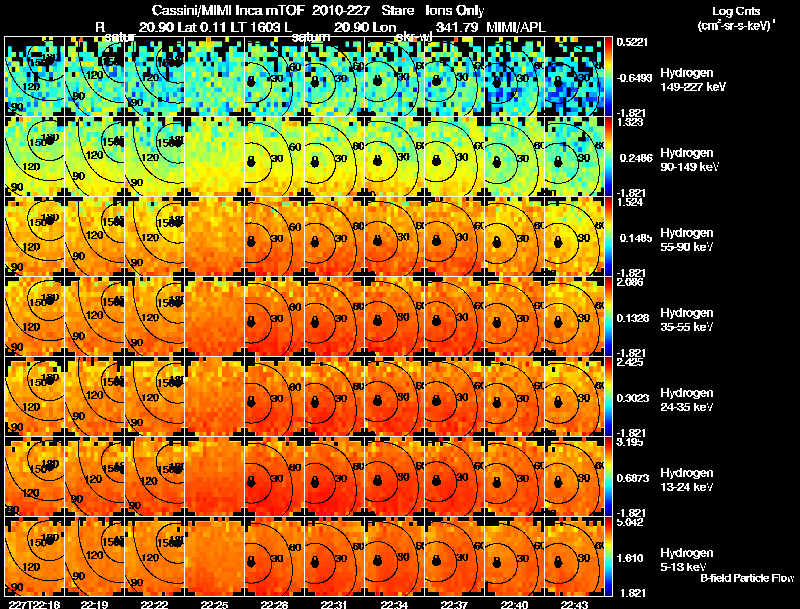
Task: Click the colorbar maximum value '0.5221'
Action: pos(632,42)
